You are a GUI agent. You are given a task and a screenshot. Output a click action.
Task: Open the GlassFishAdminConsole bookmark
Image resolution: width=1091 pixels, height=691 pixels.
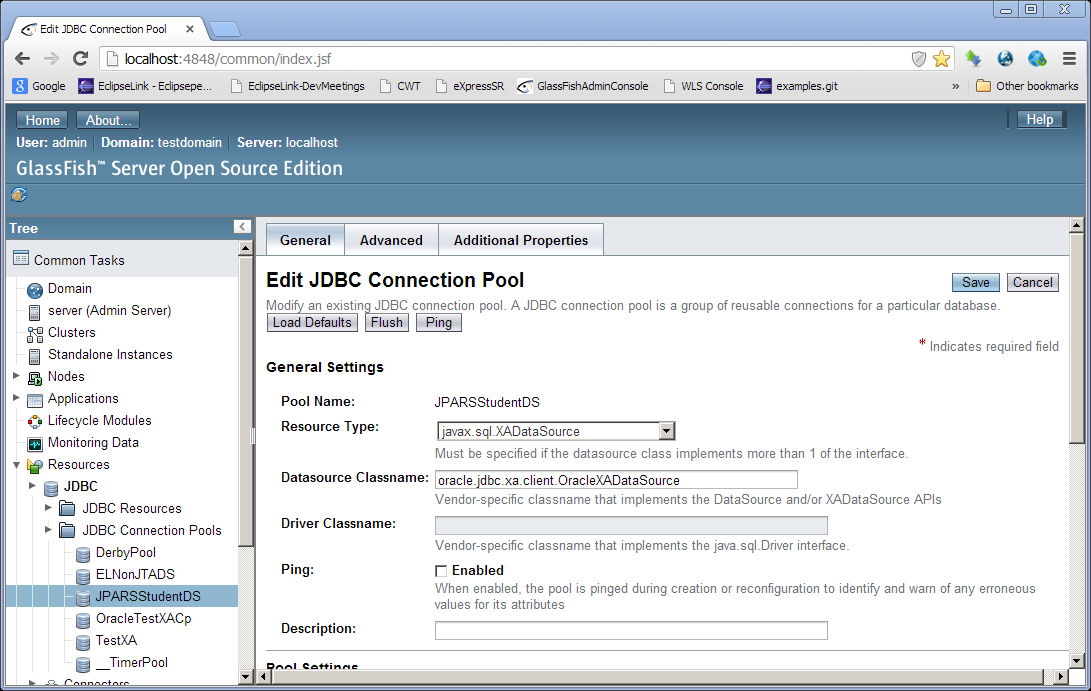[x=583, y=86]
